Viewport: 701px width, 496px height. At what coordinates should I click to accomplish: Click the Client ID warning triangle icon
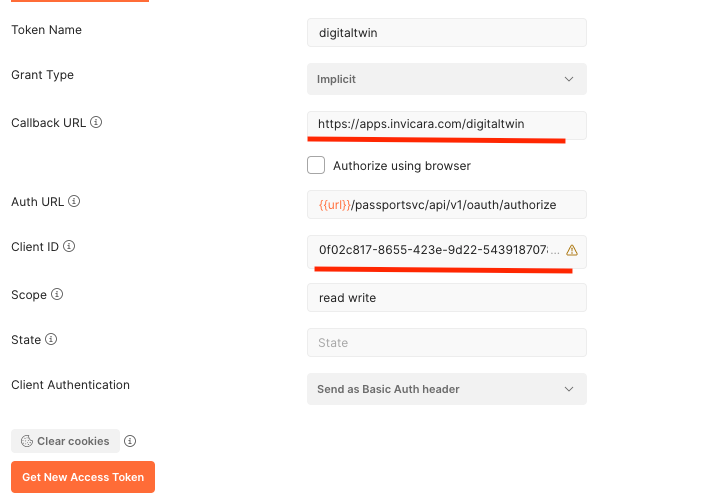(572, 250)
